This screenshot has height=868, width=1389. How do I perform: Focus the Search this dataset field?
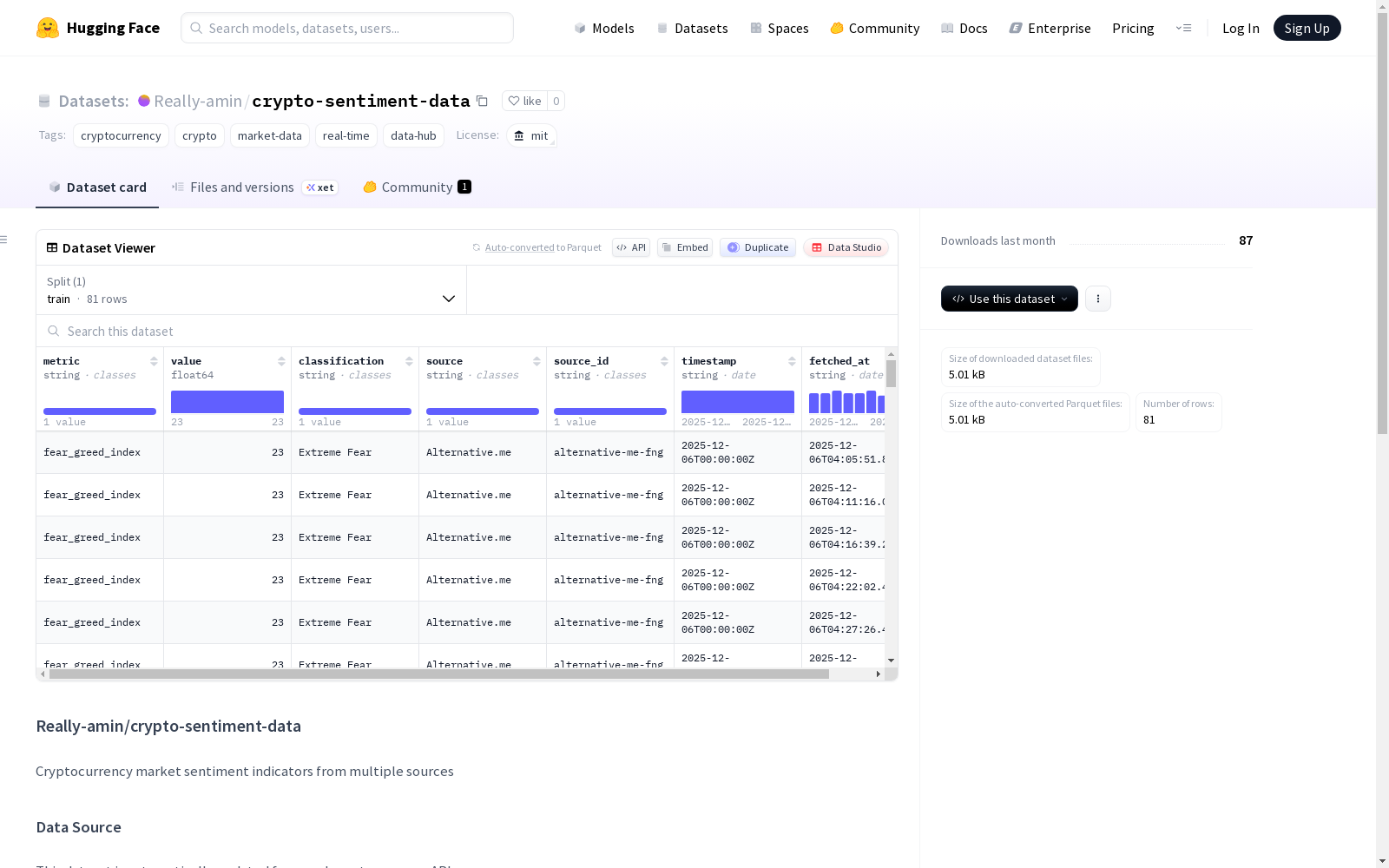(467, 332)
